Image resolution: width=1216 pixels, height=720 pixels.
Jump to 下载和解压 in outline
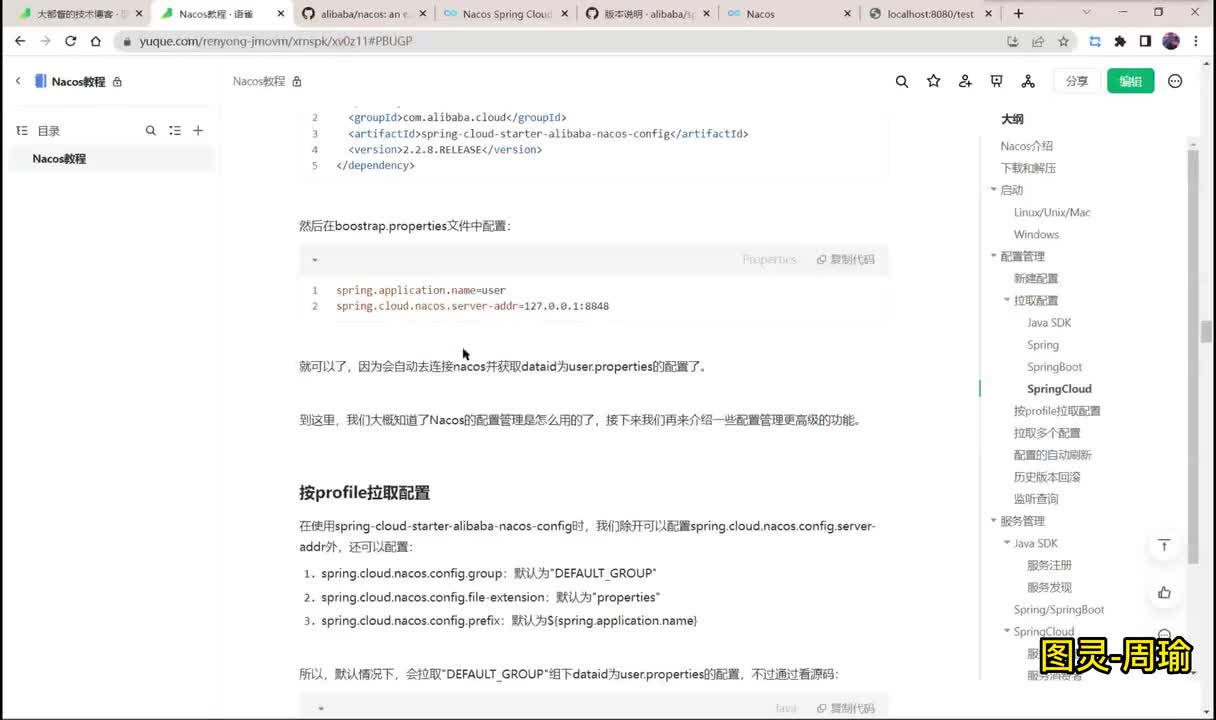1028,168
